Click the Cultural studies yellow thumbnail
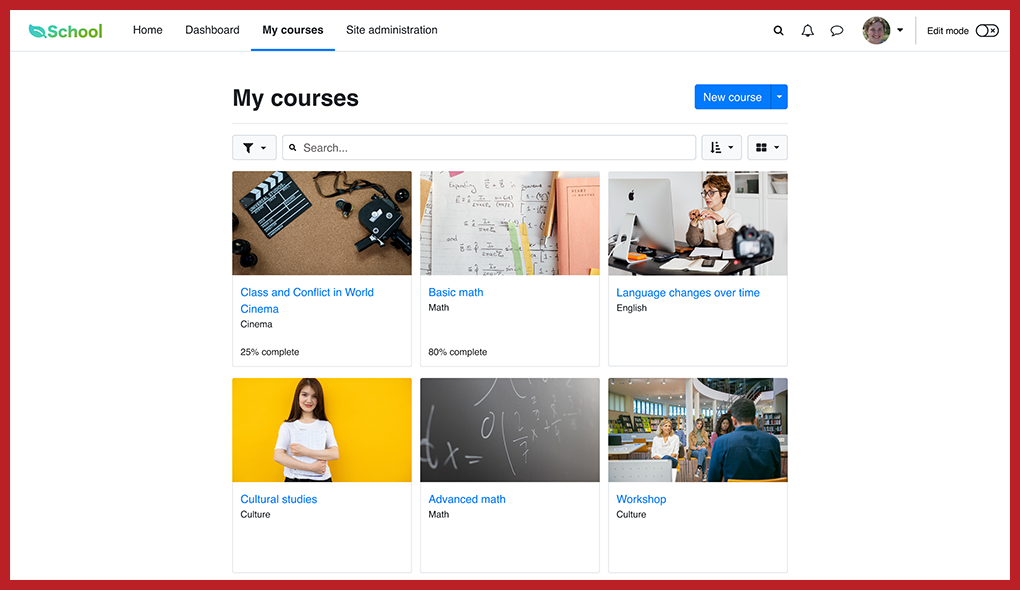Screen dimensions: 1020x590 [x=322, y=430]
